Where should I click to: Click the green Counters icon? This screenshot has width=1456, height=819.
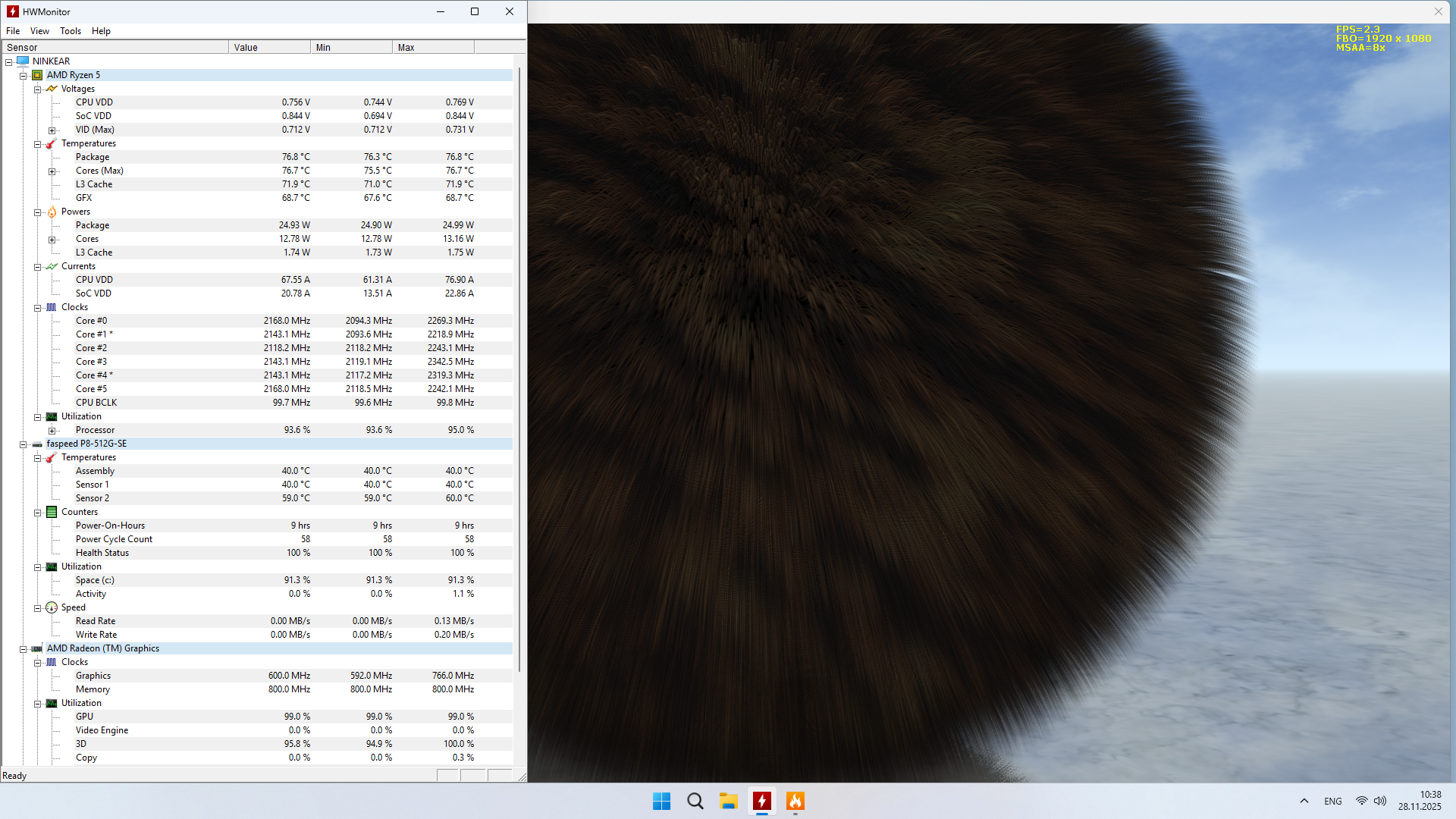52,512
